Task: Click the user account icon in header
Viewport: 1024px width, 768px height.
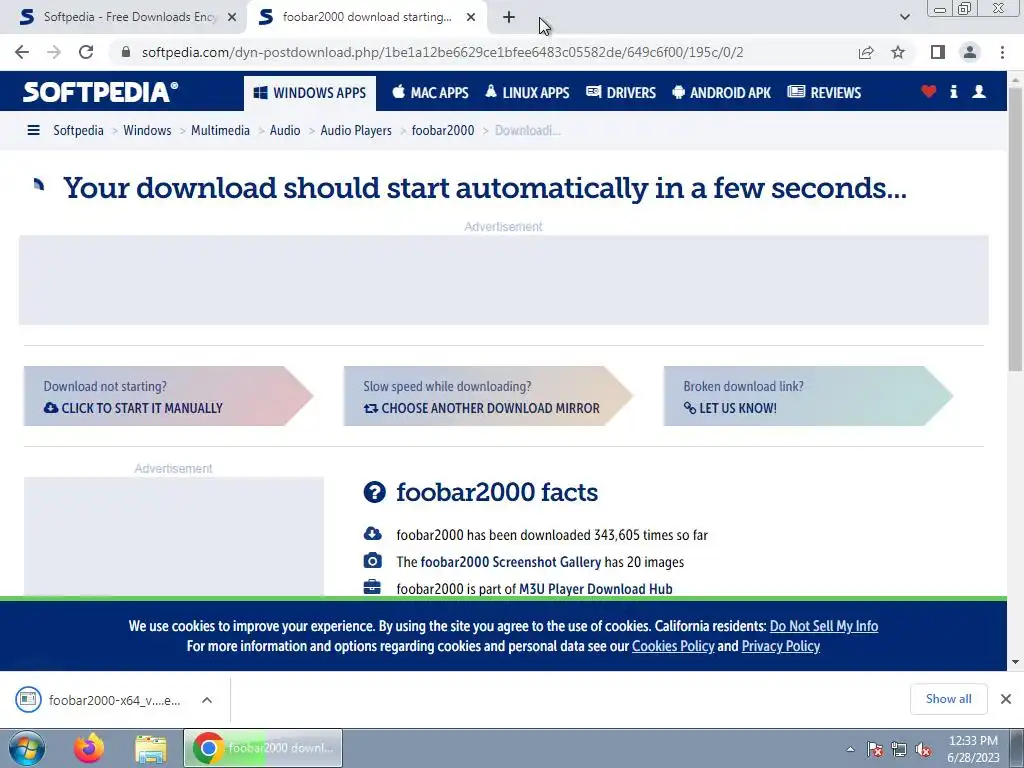Action: coord(979,91)
